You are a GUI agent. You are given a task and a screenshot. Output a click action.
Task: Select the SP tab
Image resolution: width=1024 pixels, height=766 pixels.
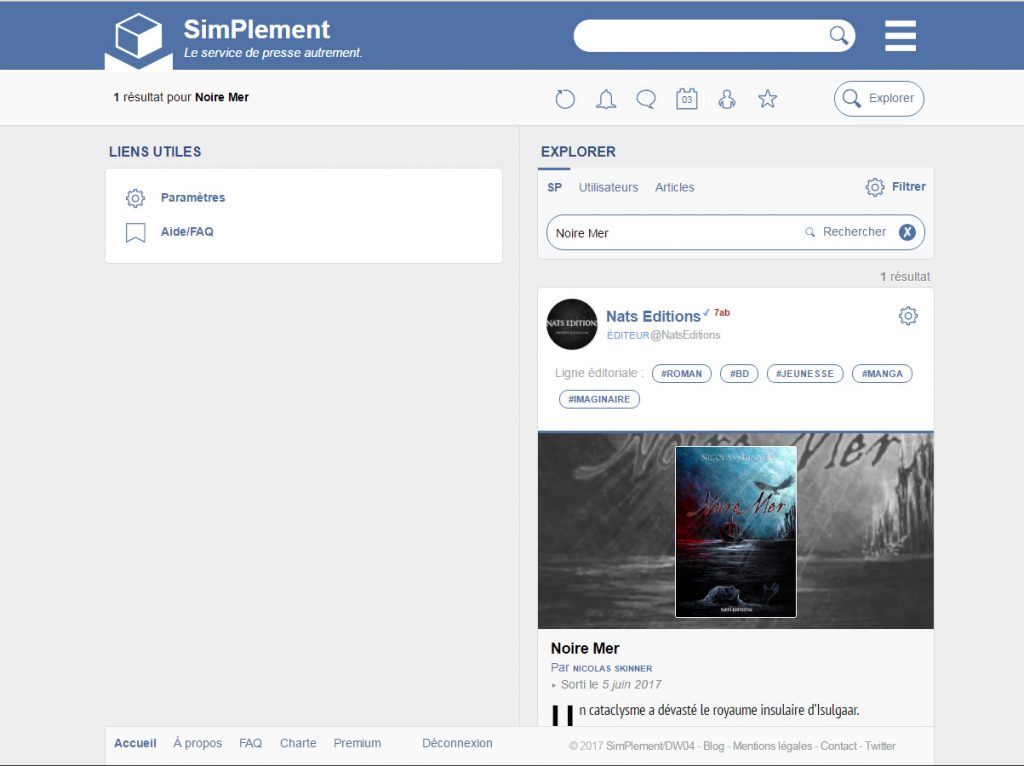coord(554,187)
